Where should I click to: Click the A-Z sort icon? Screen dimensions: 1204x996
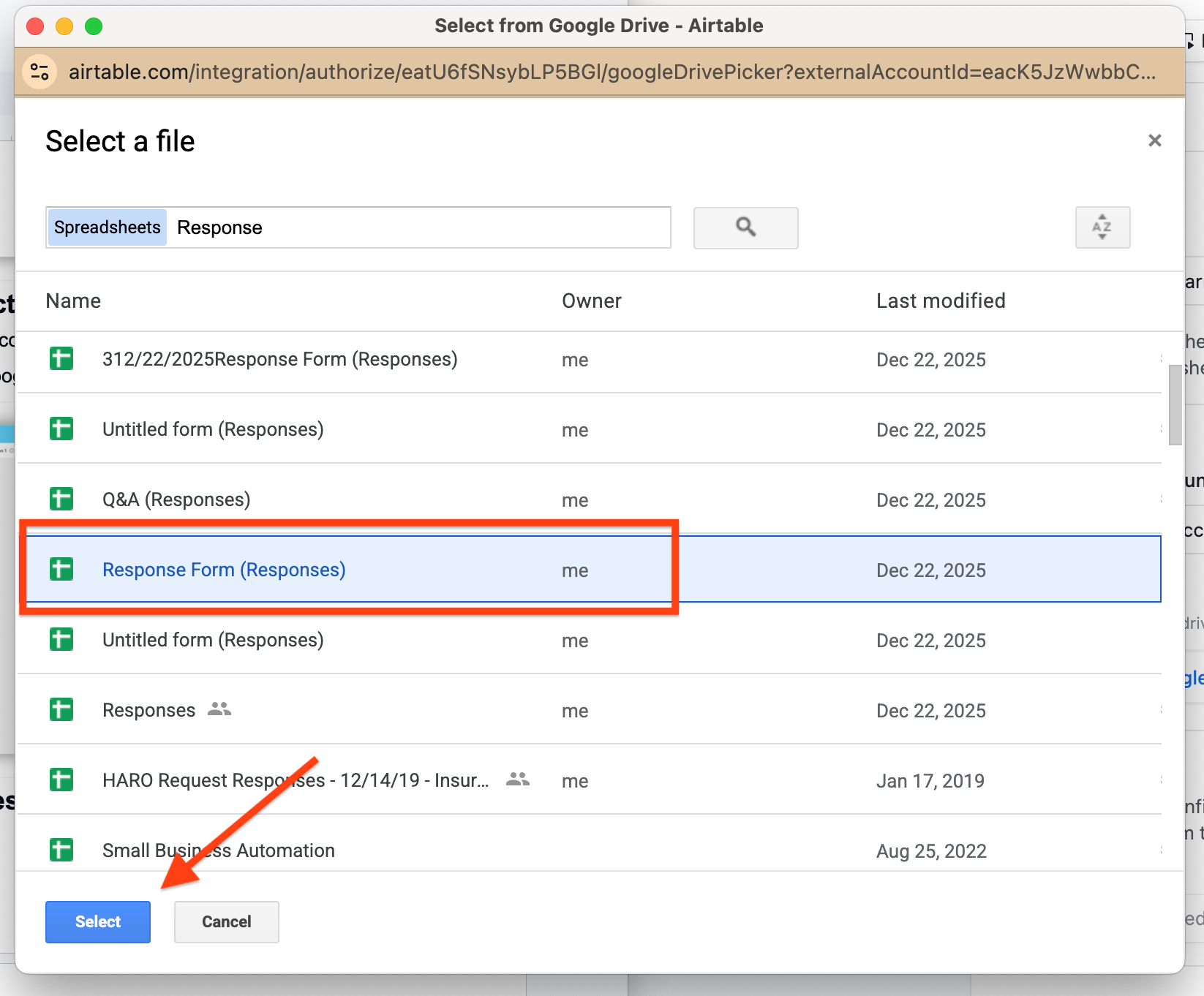tap(1102, 227)
